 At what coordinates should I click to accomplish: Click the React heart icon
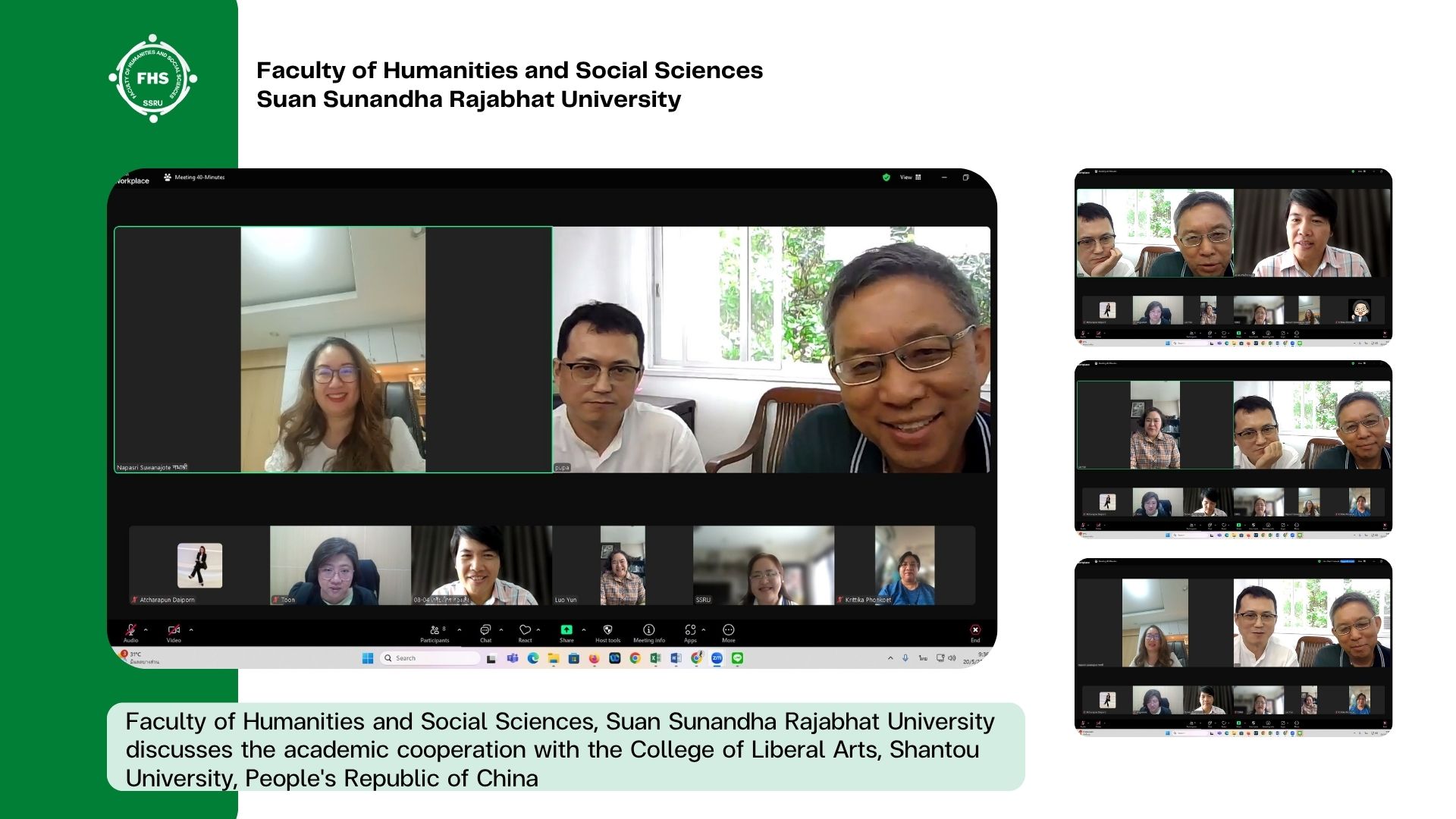point(525,630)
